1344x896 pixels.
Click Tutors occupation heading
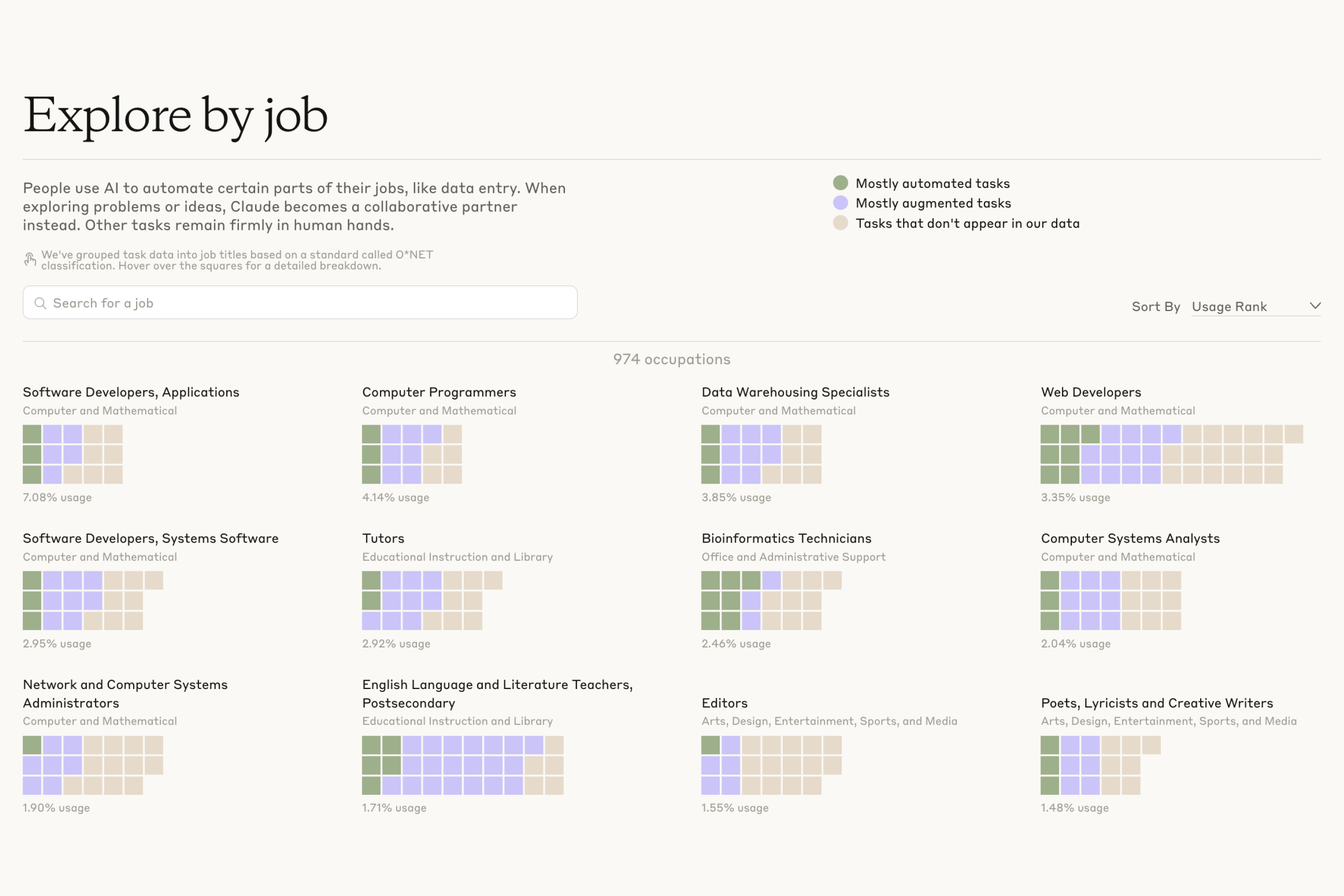383,538
